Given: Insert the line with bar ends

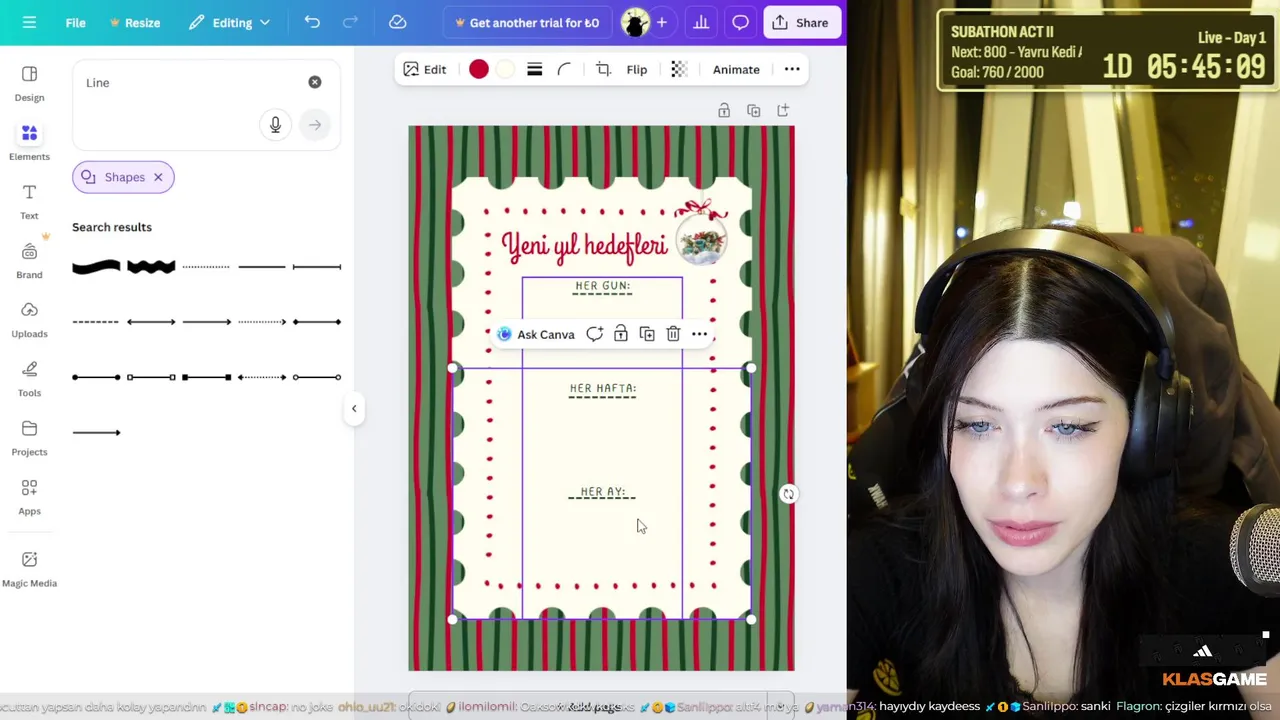Looking at the screenshot, I should click(x=317, y=266).
